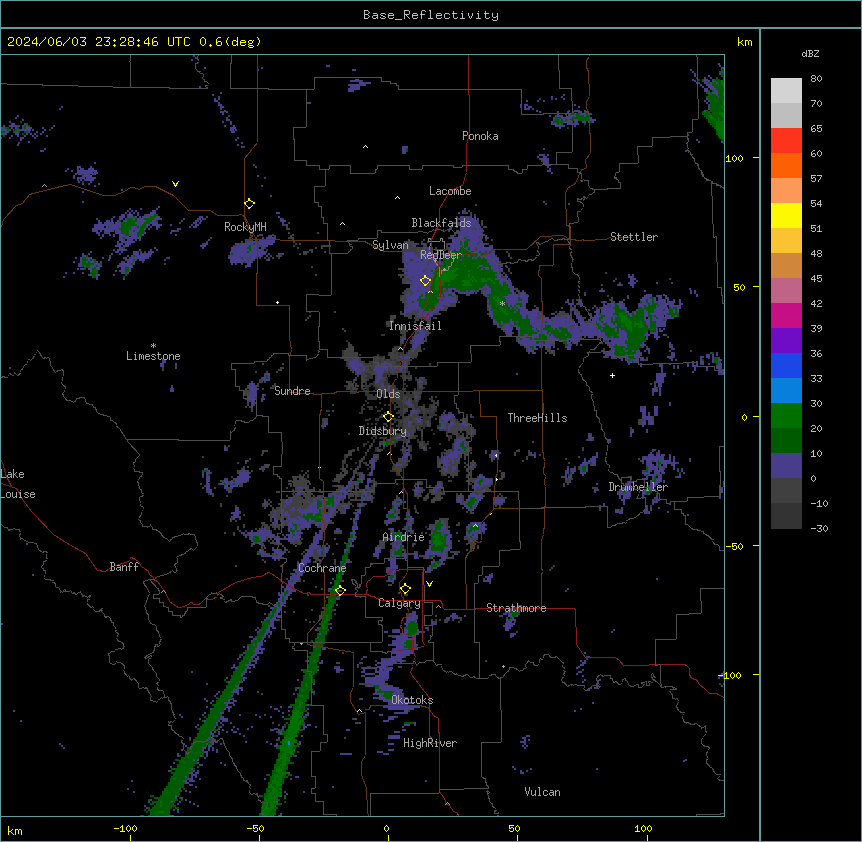The width and height of the screenshot is (862, 842).
Task: Click the Innisfail label
Action: coord(415,325)
